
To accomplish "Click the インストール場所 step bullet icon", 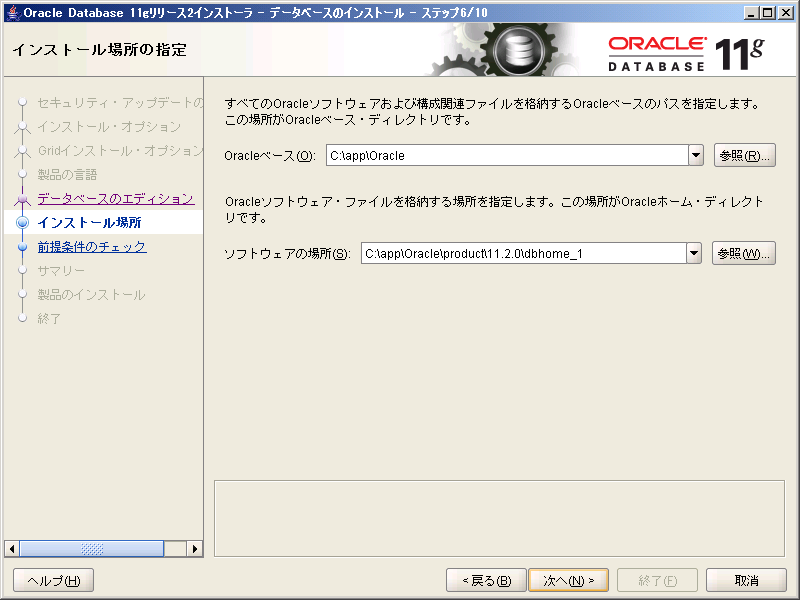I will tap(22, 223).
